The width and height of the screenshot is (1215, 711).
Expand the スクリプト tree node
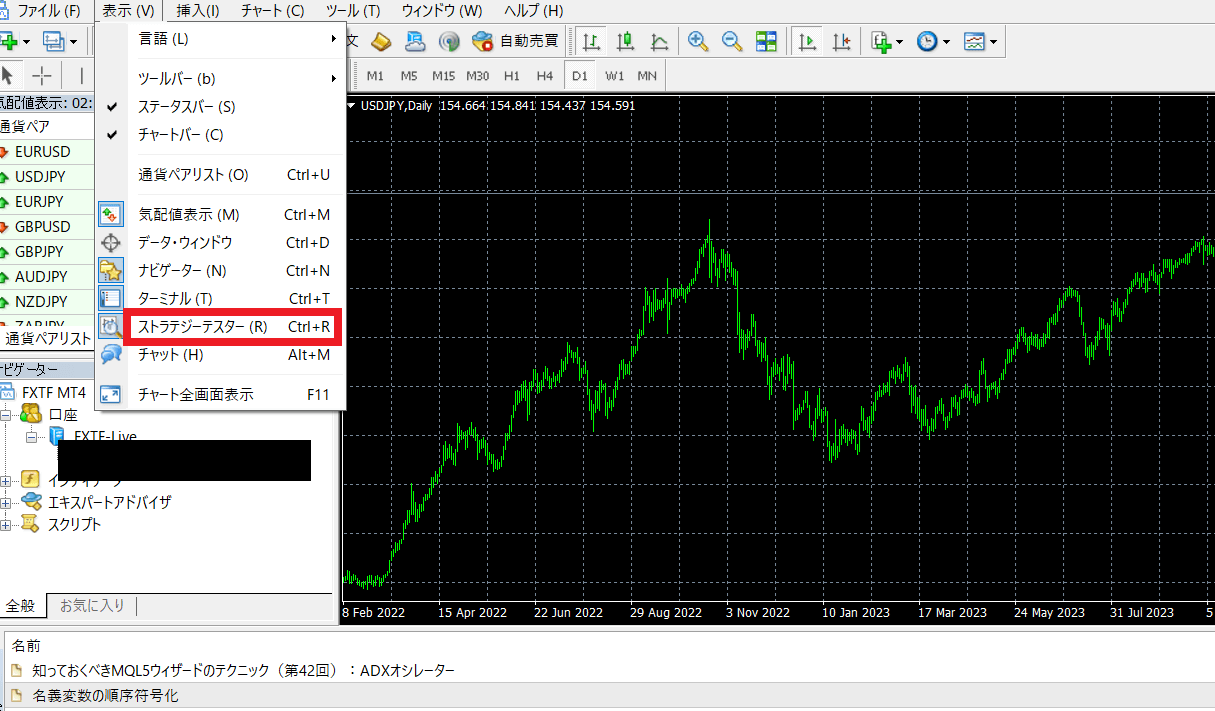click(x=6, y=525)
